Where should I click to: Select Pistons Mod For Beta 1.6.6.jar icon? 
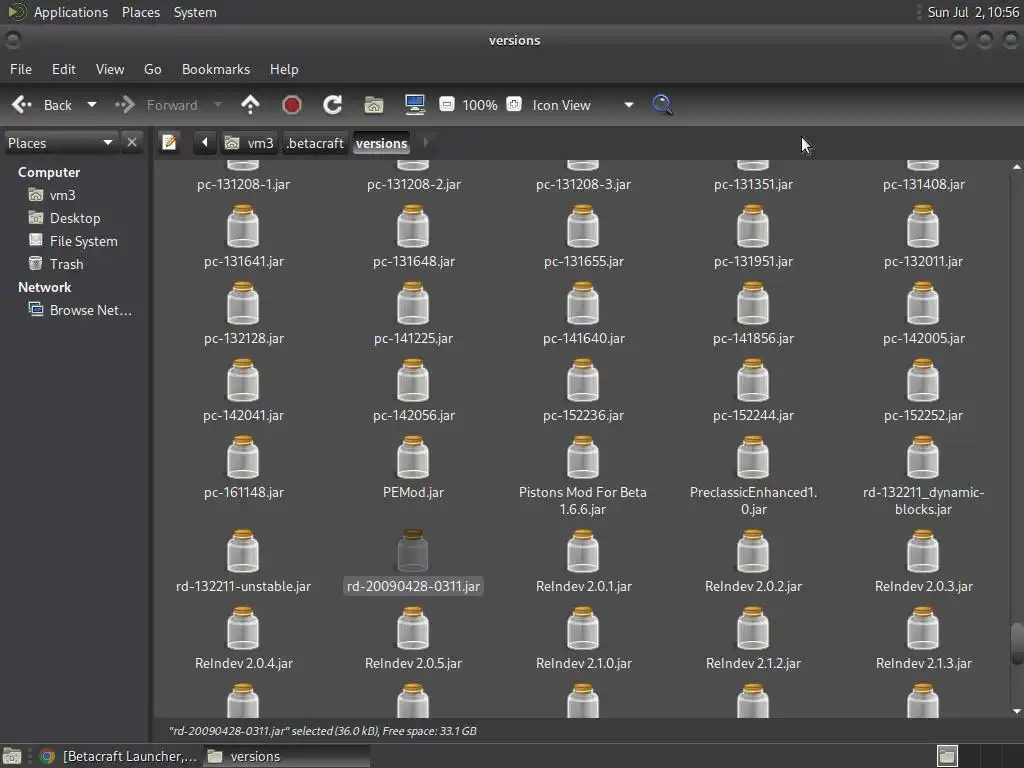[583, 458]
